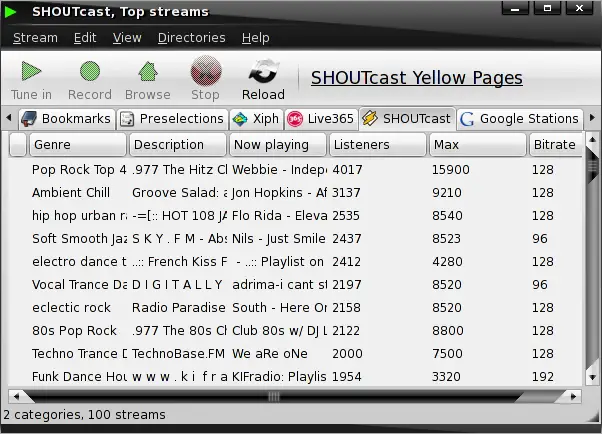The height and width of the screenshot is (434, 602).
Task: Click the Record toolbar icon
Action: pos(90,71)
